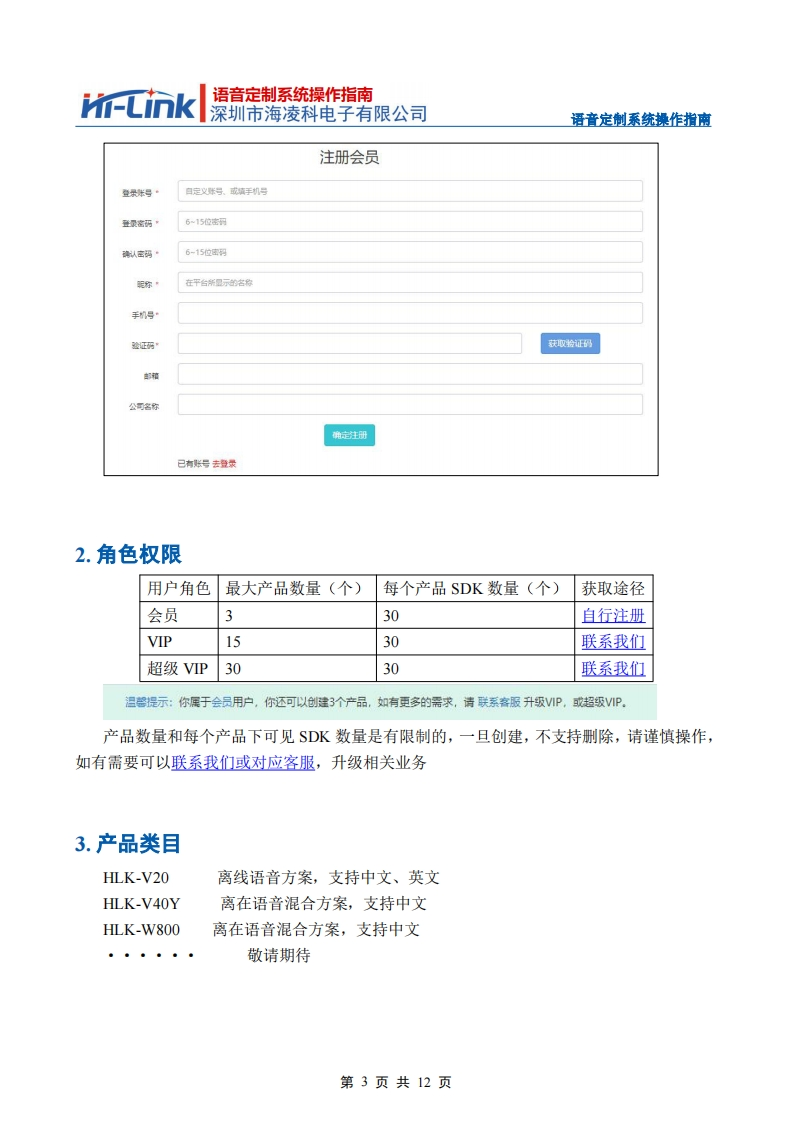Click the 会员 link in tip bar
Viewport: 793px width, 1122px height.
tap(221, 703)
